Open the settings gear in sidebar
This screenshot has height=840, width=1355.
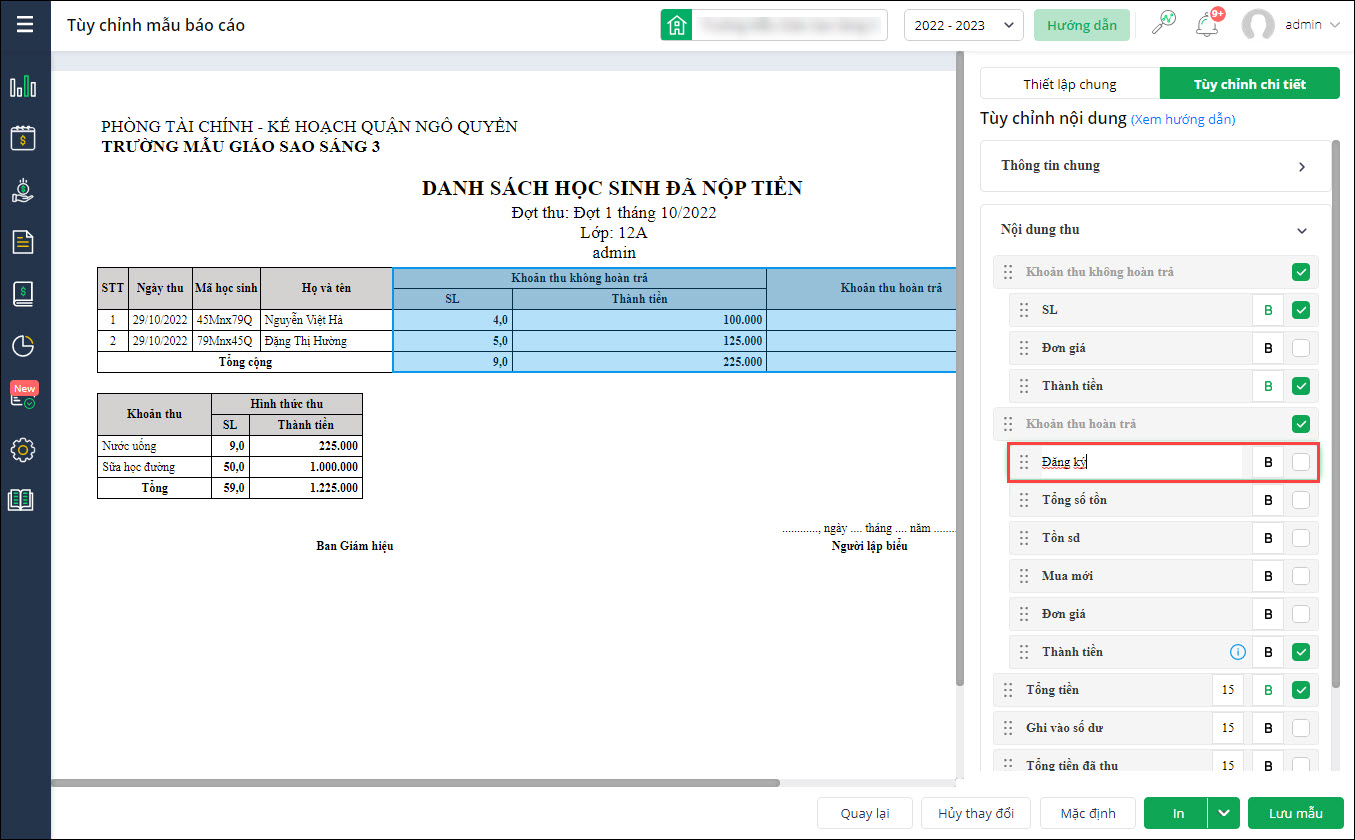click(x=22, y=450)
